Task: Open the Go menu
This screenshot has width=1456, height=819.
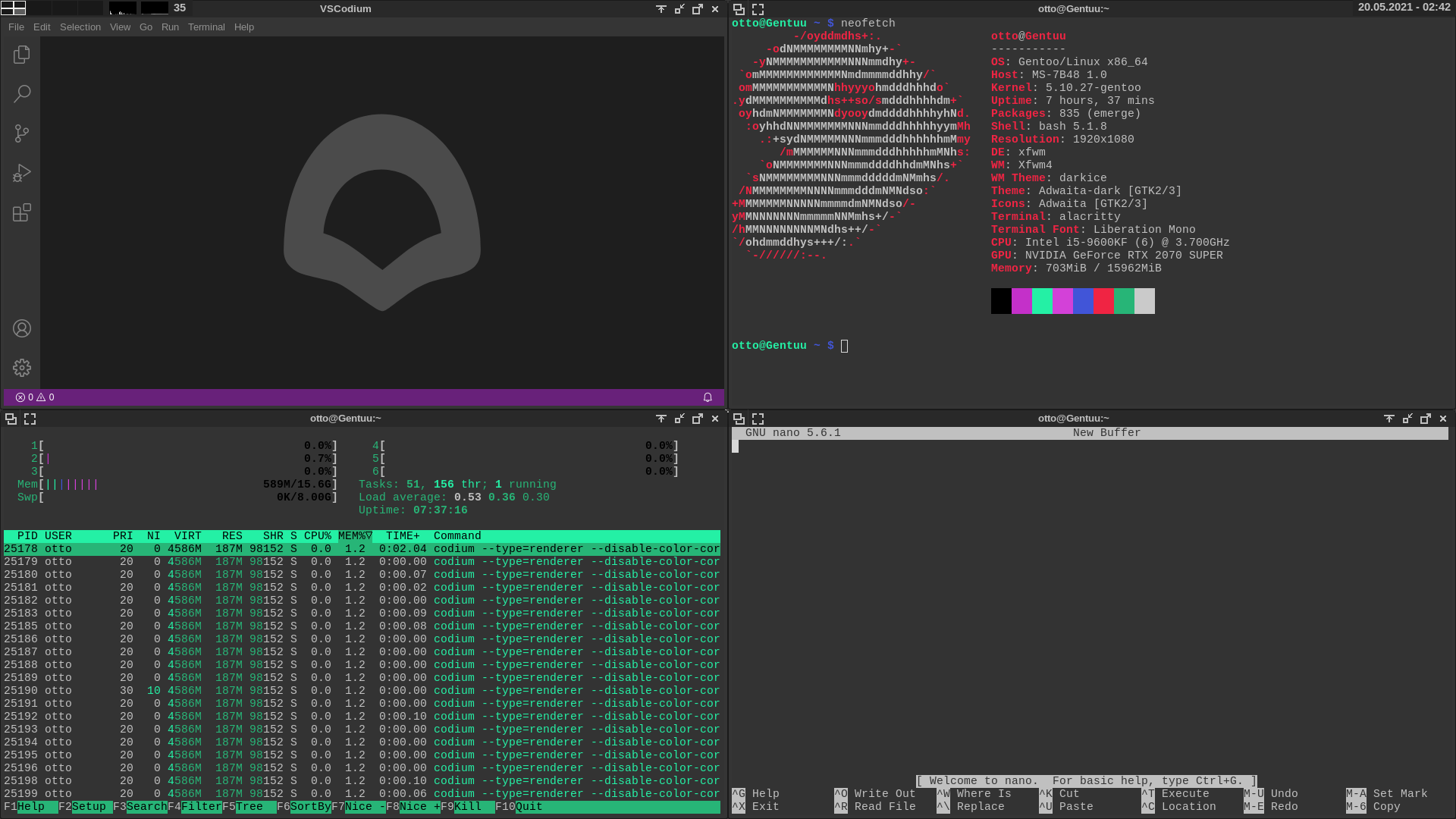Action: pyautogui.click(x=146, y=27)
